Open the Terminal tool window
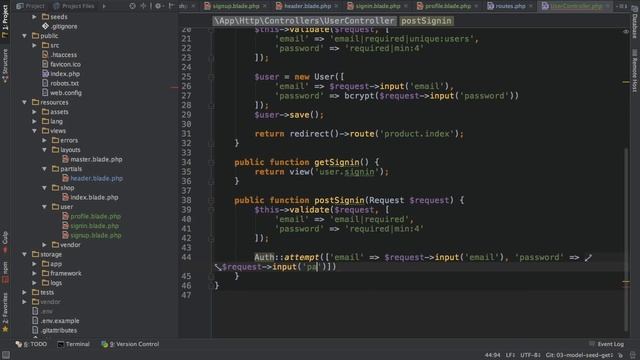 [73, 344]
